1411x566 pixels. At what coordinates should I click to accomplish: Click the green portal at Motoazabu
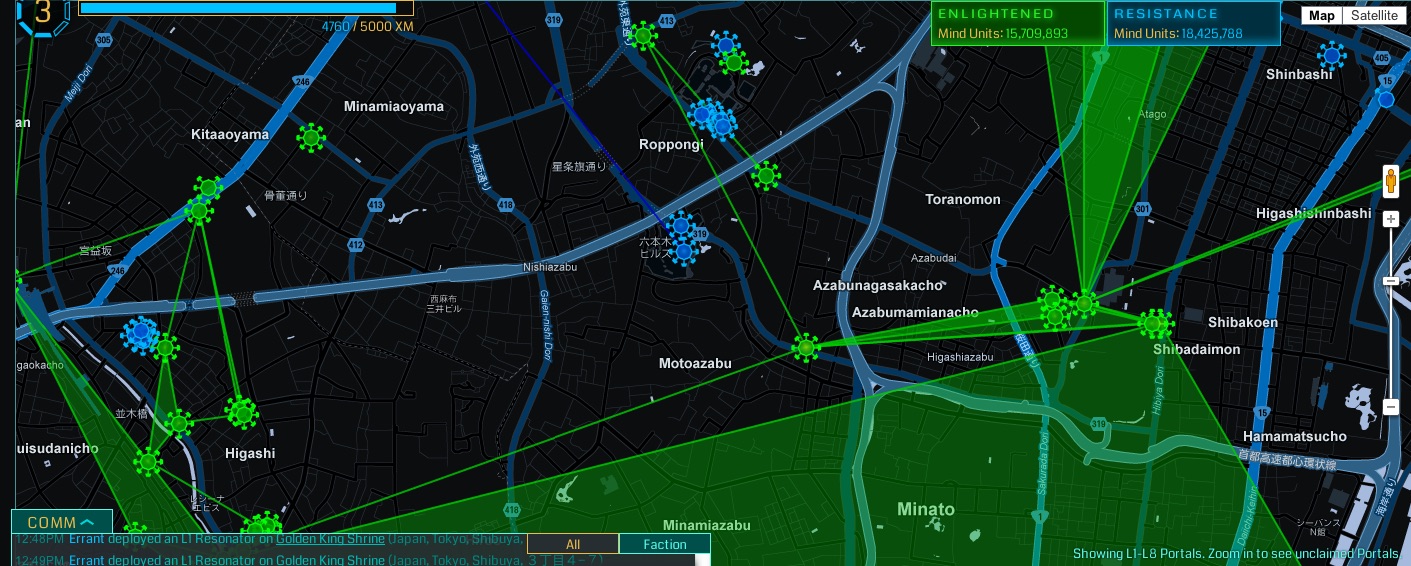tap(805, 348)
